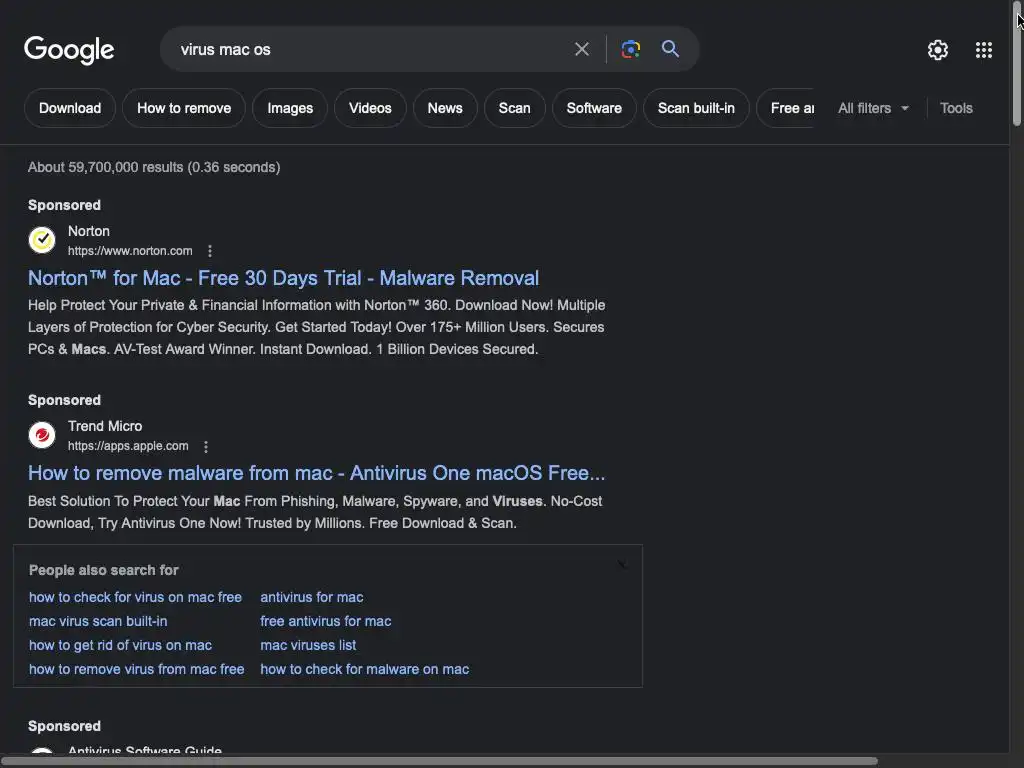Switch to the Videos tab

(x=370, y=108)
